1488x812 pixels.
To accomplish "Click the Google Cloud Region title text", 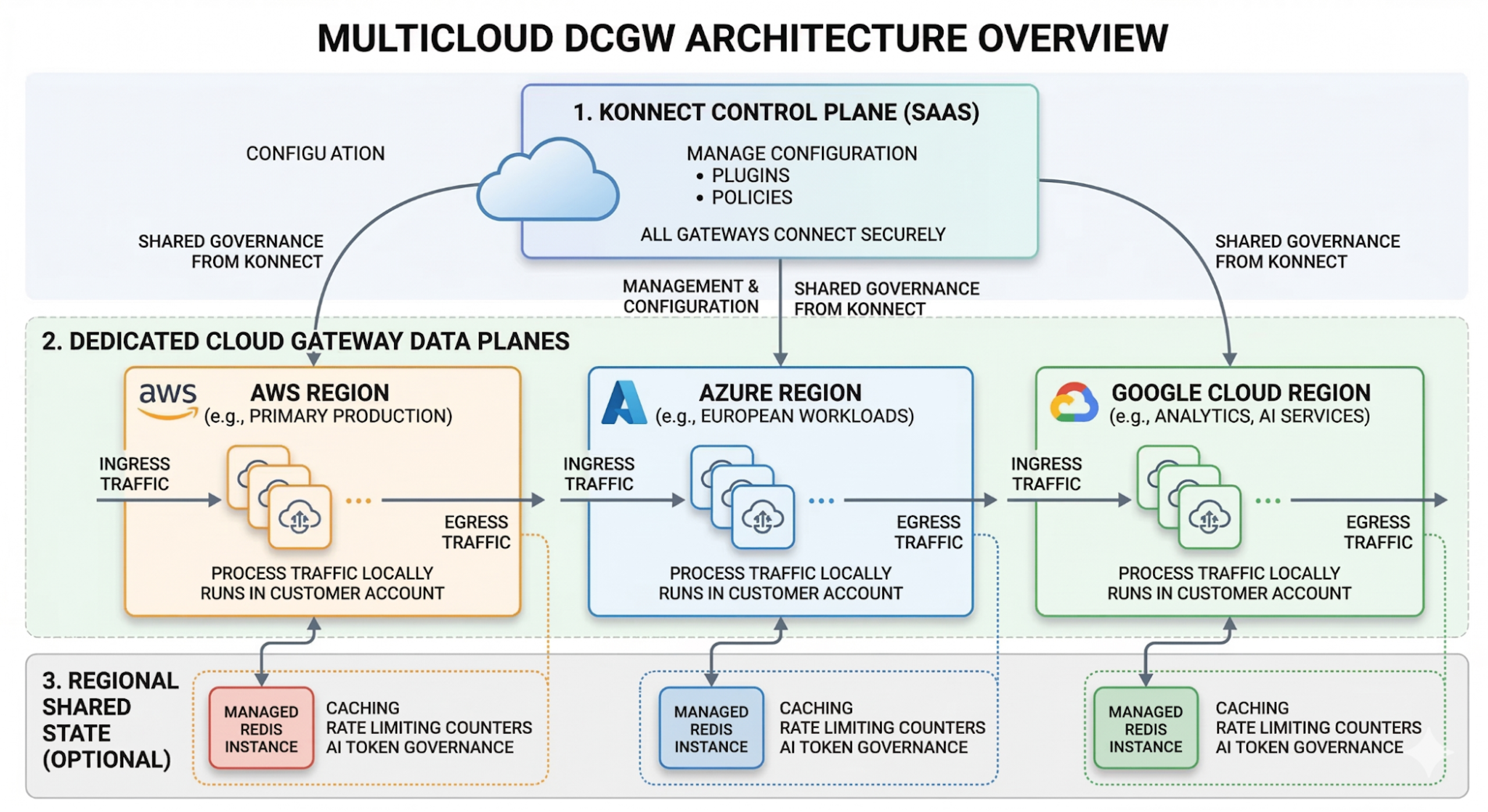I will [x=1240, y=393].
